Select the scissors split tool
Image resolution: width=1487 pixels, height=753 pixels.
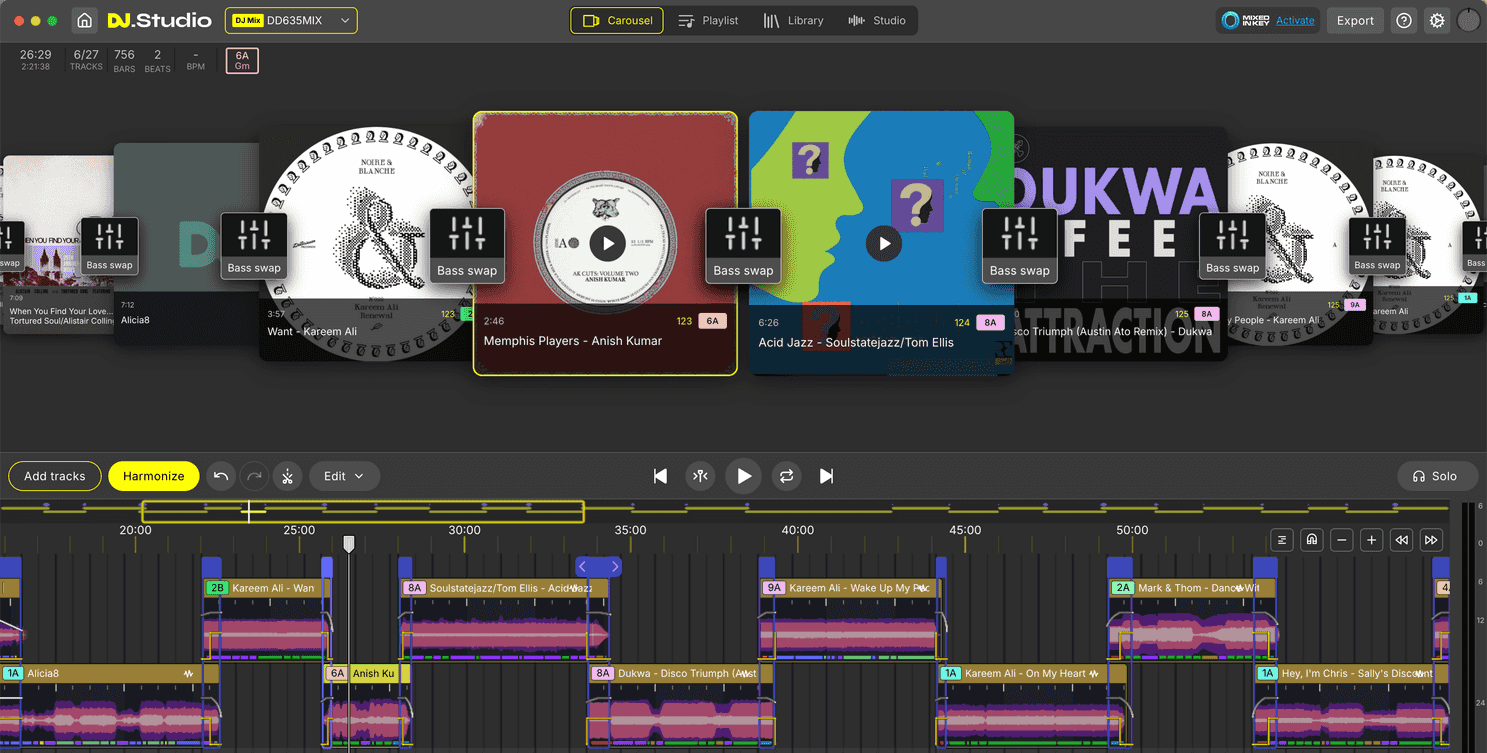coord(288,476)
